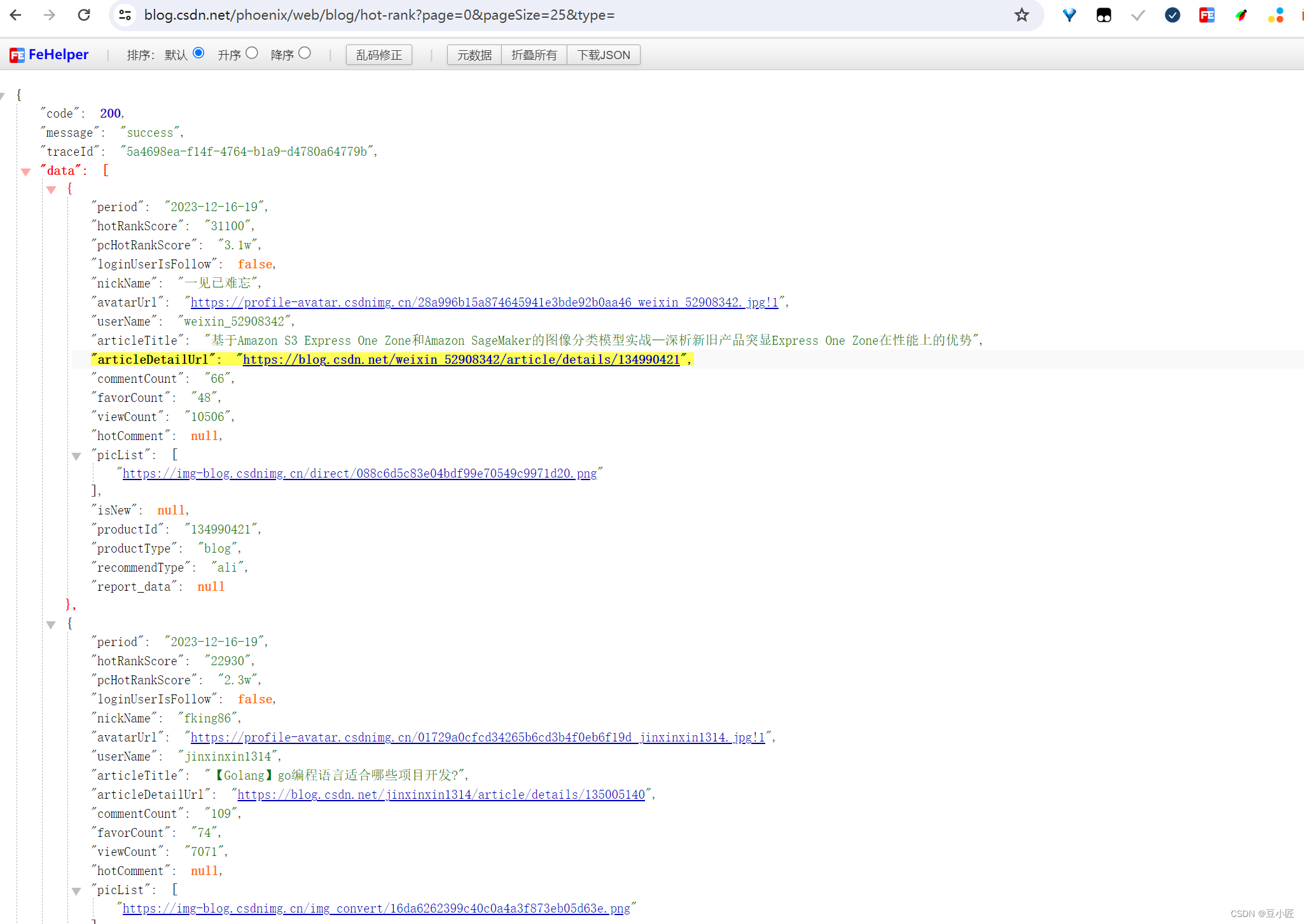Collapse the "data" array node
This screenshot has width=1304, height=924.
[26, 172]
